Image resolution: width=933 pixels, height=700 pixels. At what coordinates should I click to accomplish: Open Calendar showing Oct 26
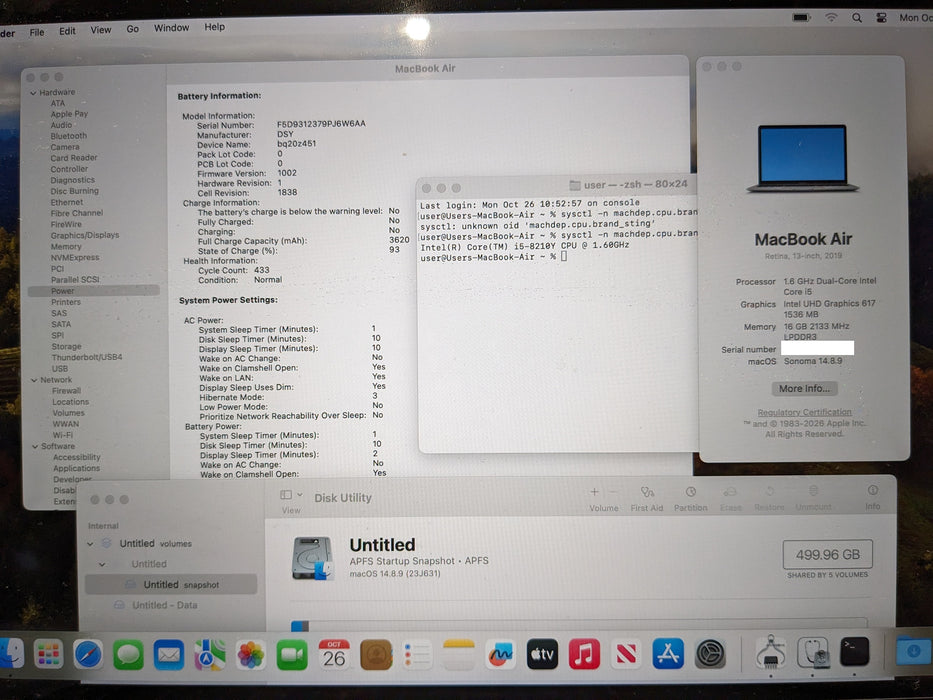(x=334, y=655)
